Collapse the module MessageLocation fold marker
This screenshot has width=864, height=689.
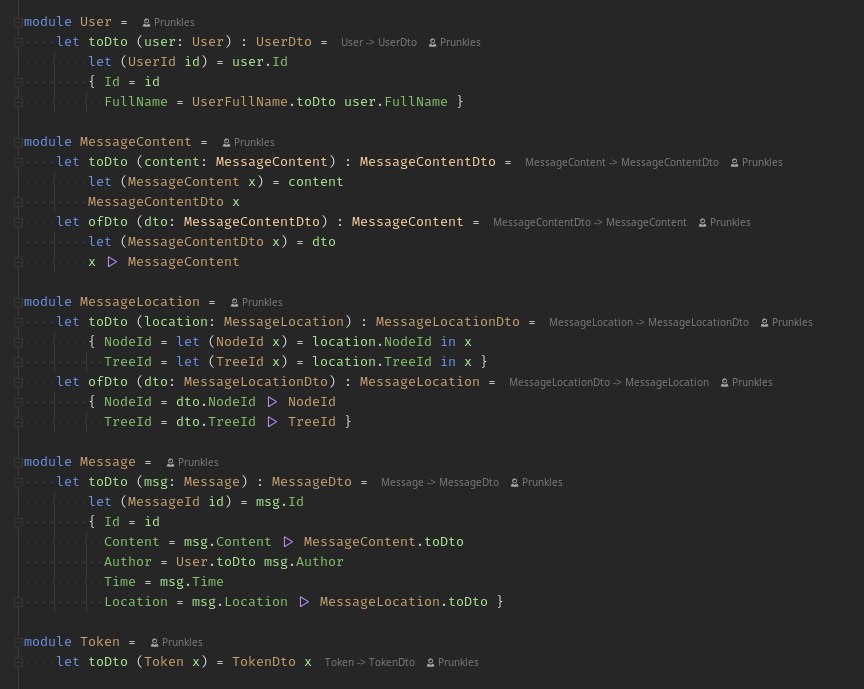point(18,302)
